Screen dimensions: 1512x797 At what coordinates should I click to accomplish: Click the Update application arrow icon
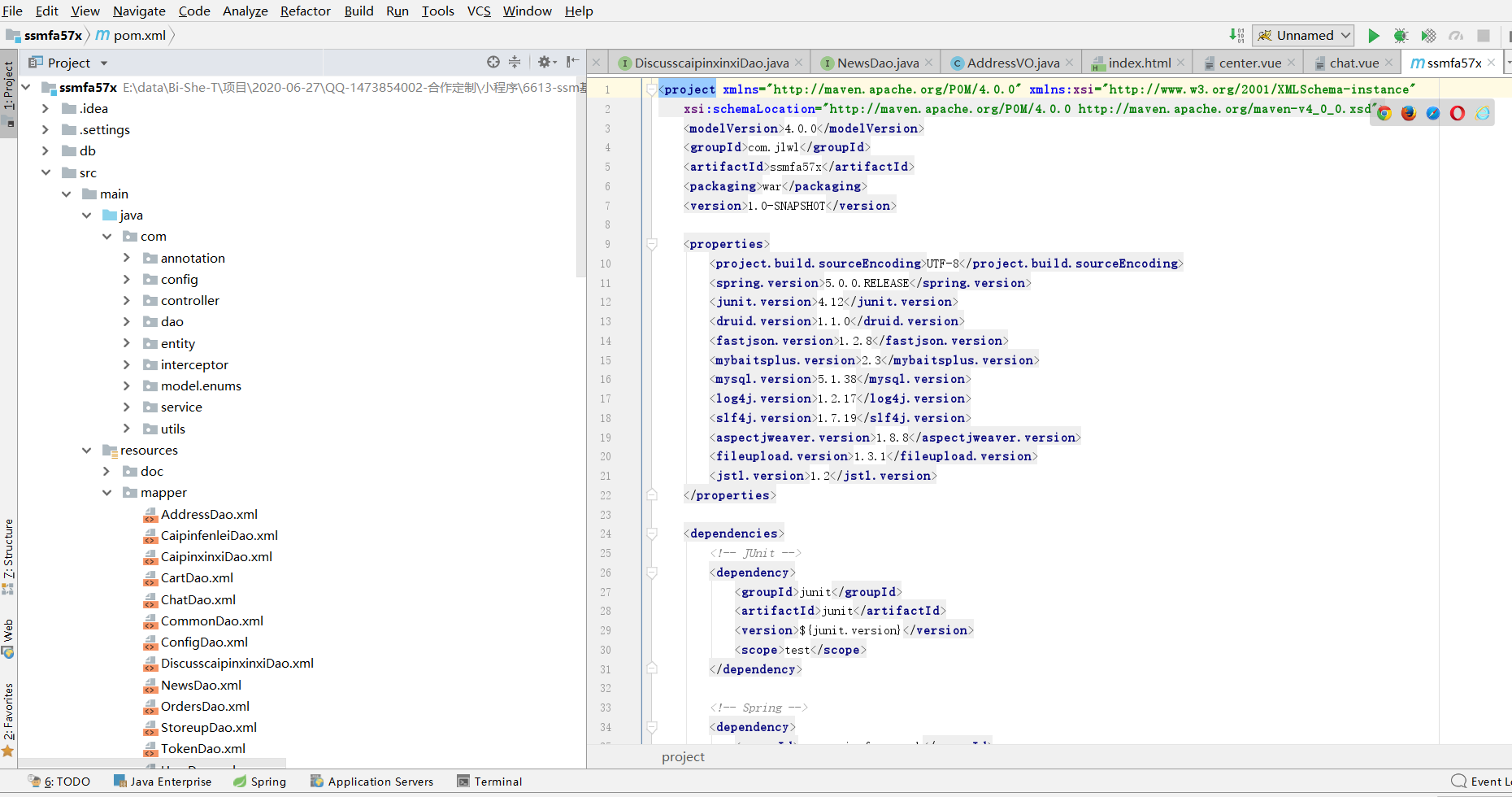tap(1236, 35)
